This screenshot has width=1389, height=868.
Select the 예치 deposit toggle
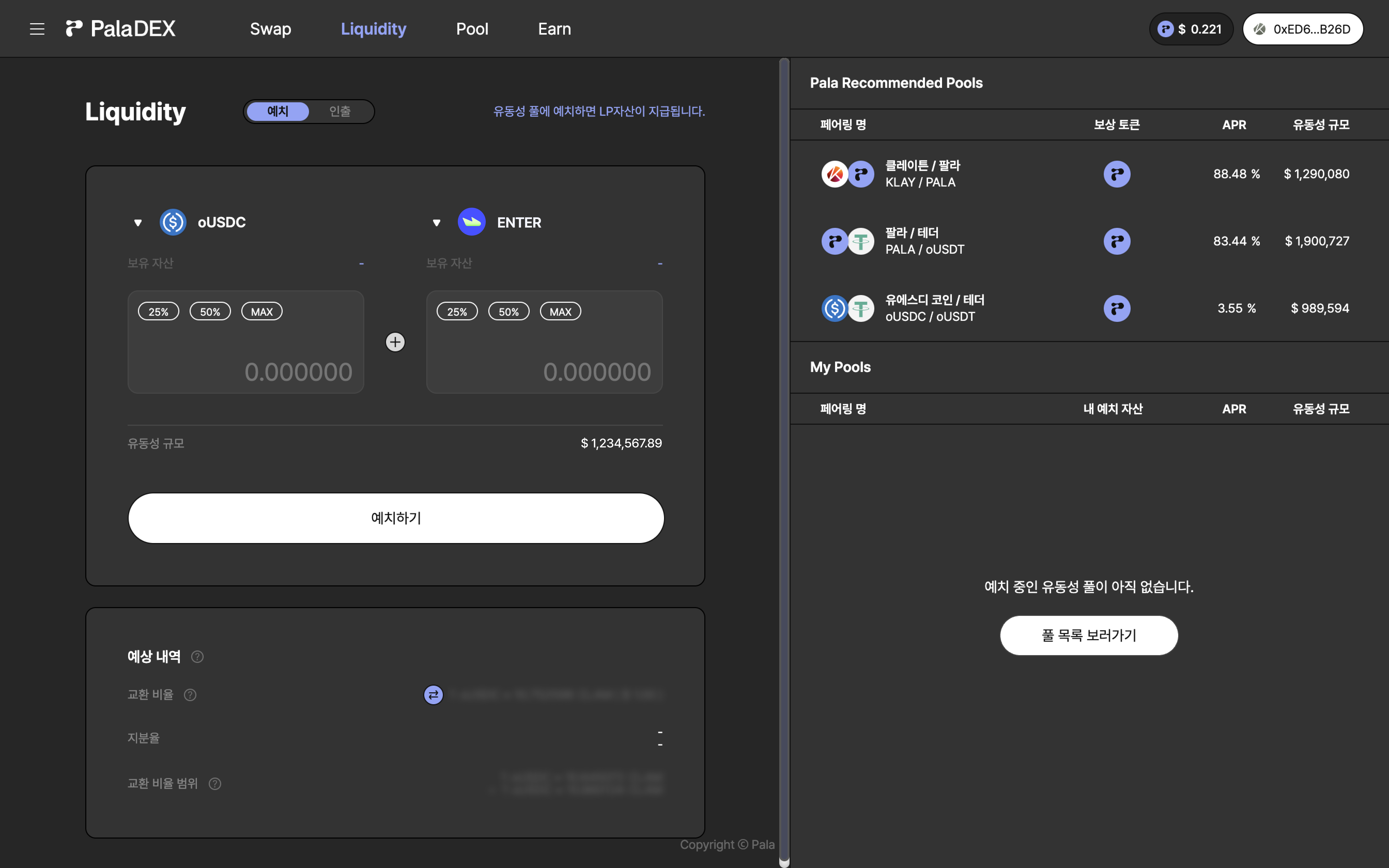[x=278, y=111]
